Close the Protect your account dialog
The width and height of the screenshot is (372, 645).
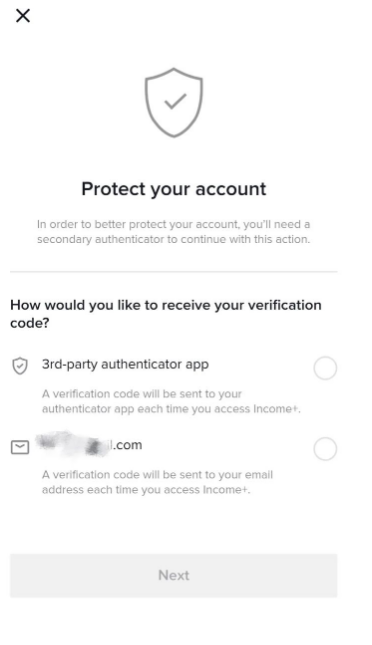[23, 16]
